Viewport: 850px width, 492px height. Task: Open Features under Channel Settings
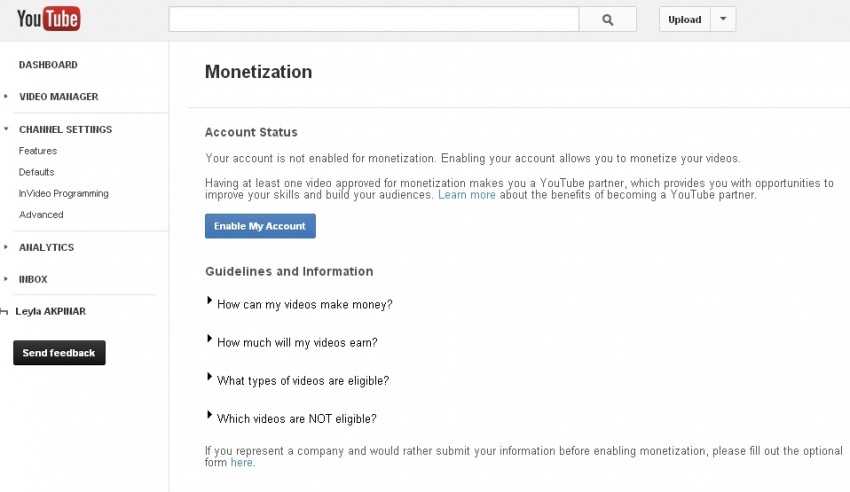38,151
